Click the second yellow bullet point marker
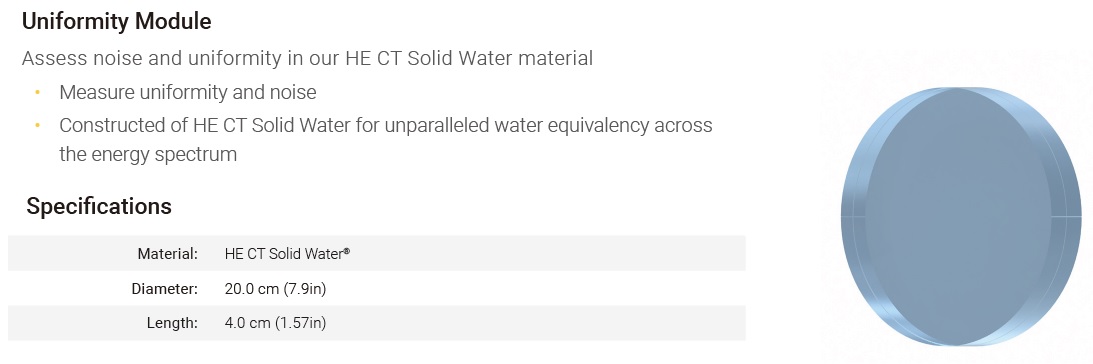This screenshot has width=1093, height=364. coord(38,126)
